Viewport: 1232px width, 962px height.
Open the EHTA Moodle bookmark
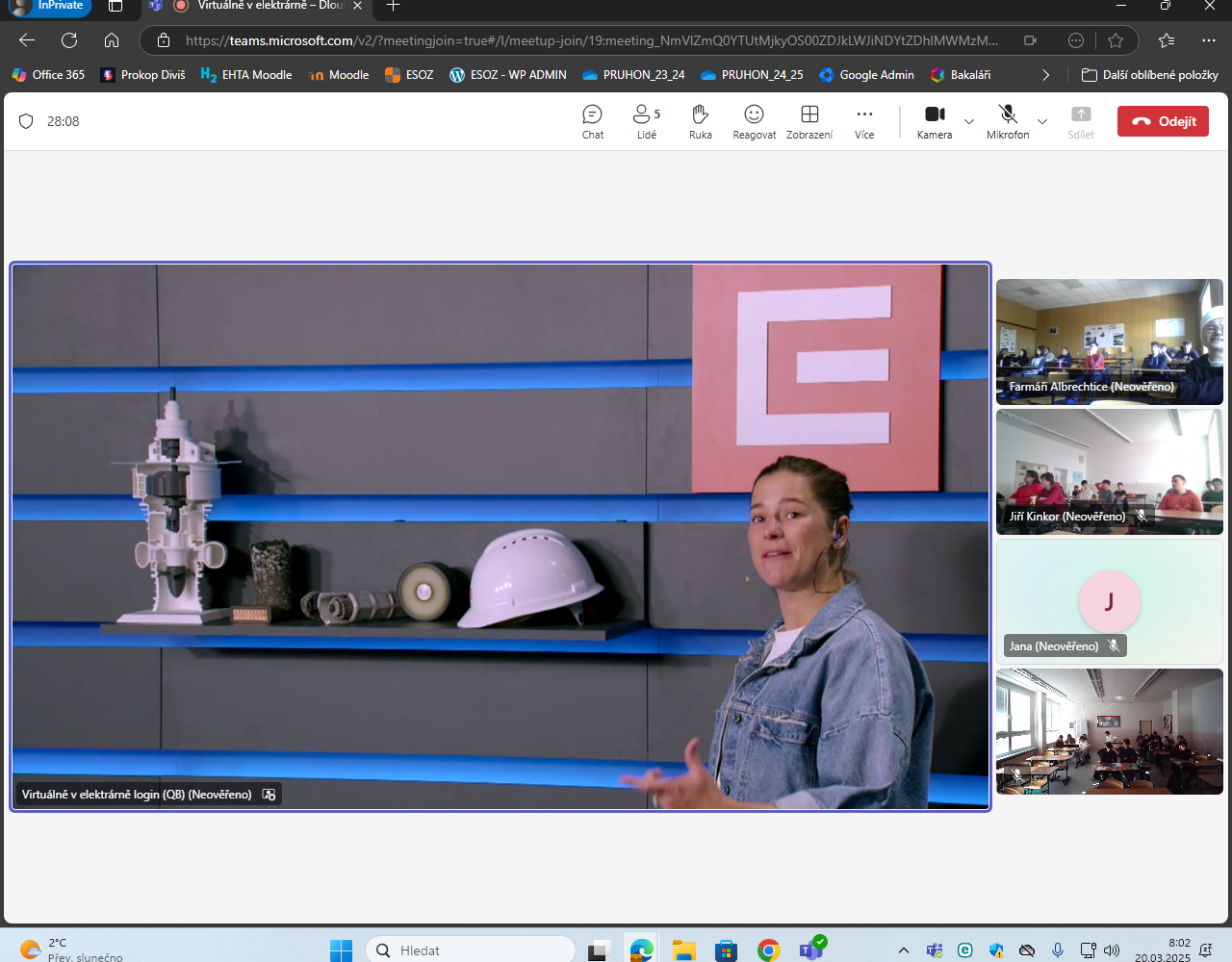tap(246, 75)
